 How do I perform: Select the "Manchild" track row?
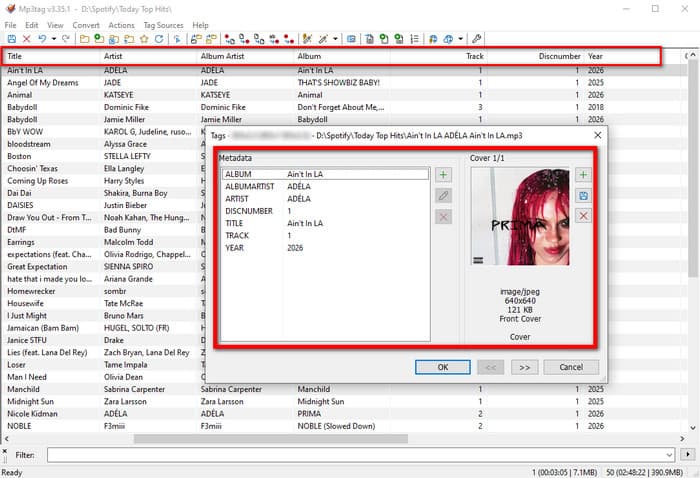click(342, 389)
